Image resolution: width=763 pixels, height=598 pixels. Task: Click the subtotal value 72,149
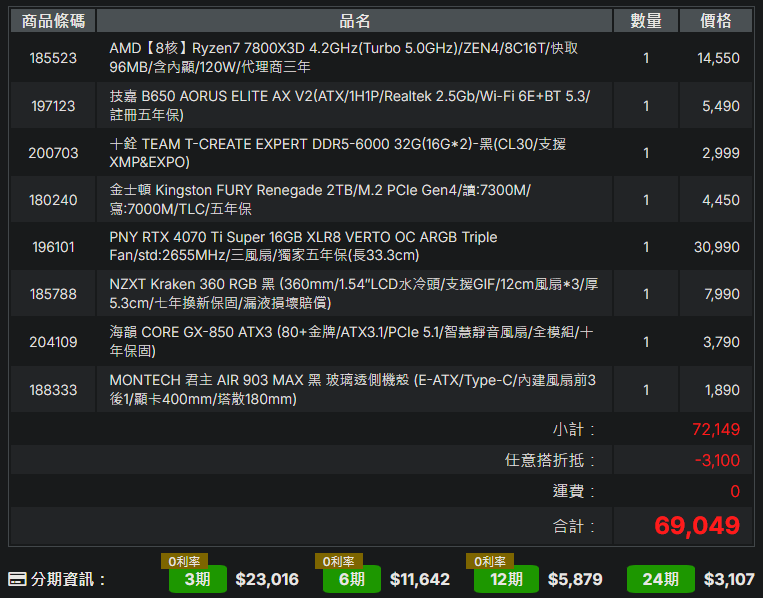716,429
